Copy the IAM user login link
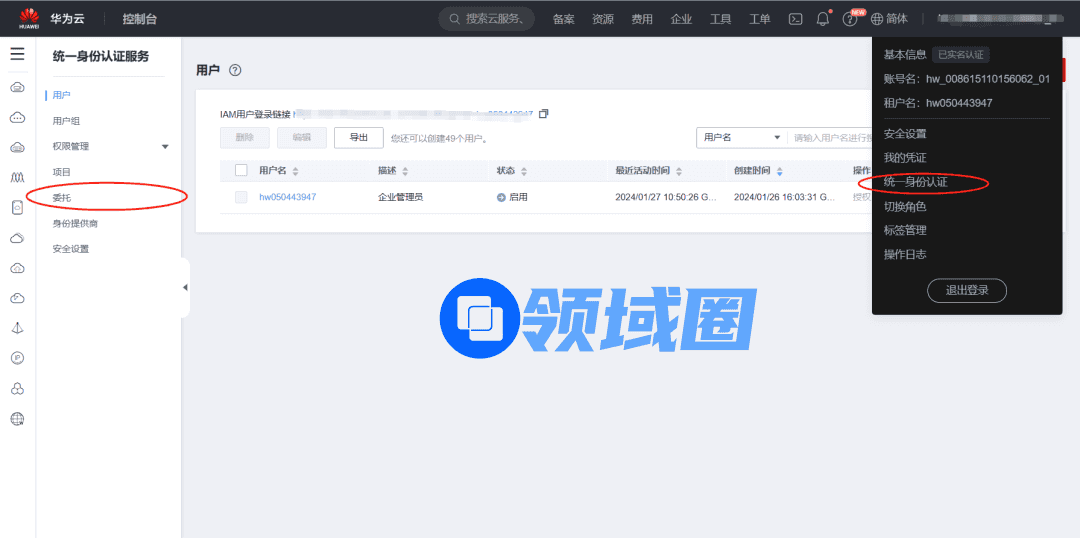This screenshot has height=538, width=1080. pos(544,114)
